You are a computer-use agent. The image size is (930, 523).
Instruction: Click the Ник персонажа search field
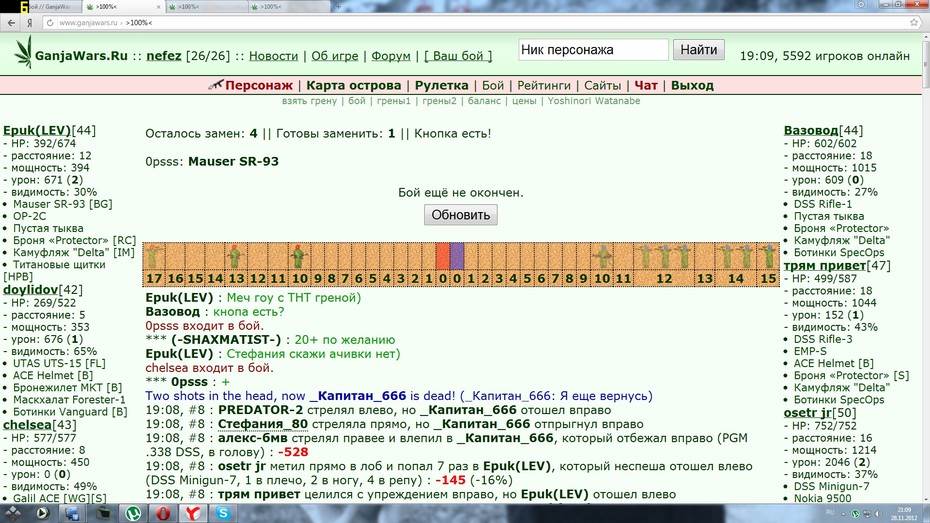point(593,50)
